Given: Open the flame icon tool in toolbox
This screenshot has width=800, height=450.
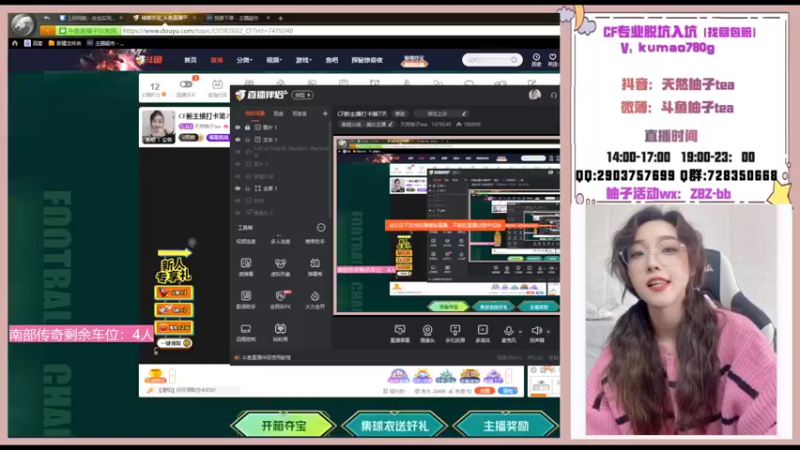Looking at the screenshot, I should [x=315, y=296].
